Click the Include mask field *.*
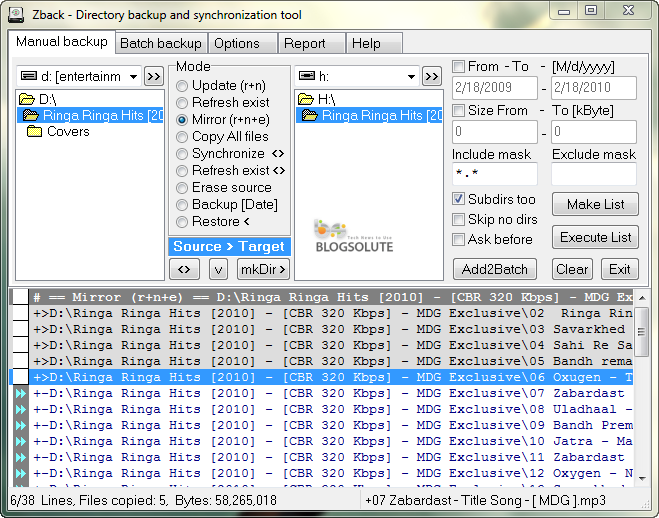Screen dimensions: 659x518 (495, 174)
